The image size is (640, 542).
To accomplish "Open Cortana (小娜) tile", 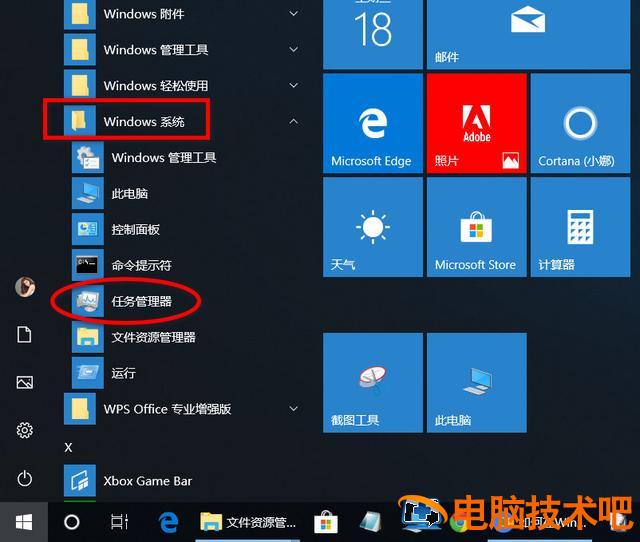I will coord(580,123).
